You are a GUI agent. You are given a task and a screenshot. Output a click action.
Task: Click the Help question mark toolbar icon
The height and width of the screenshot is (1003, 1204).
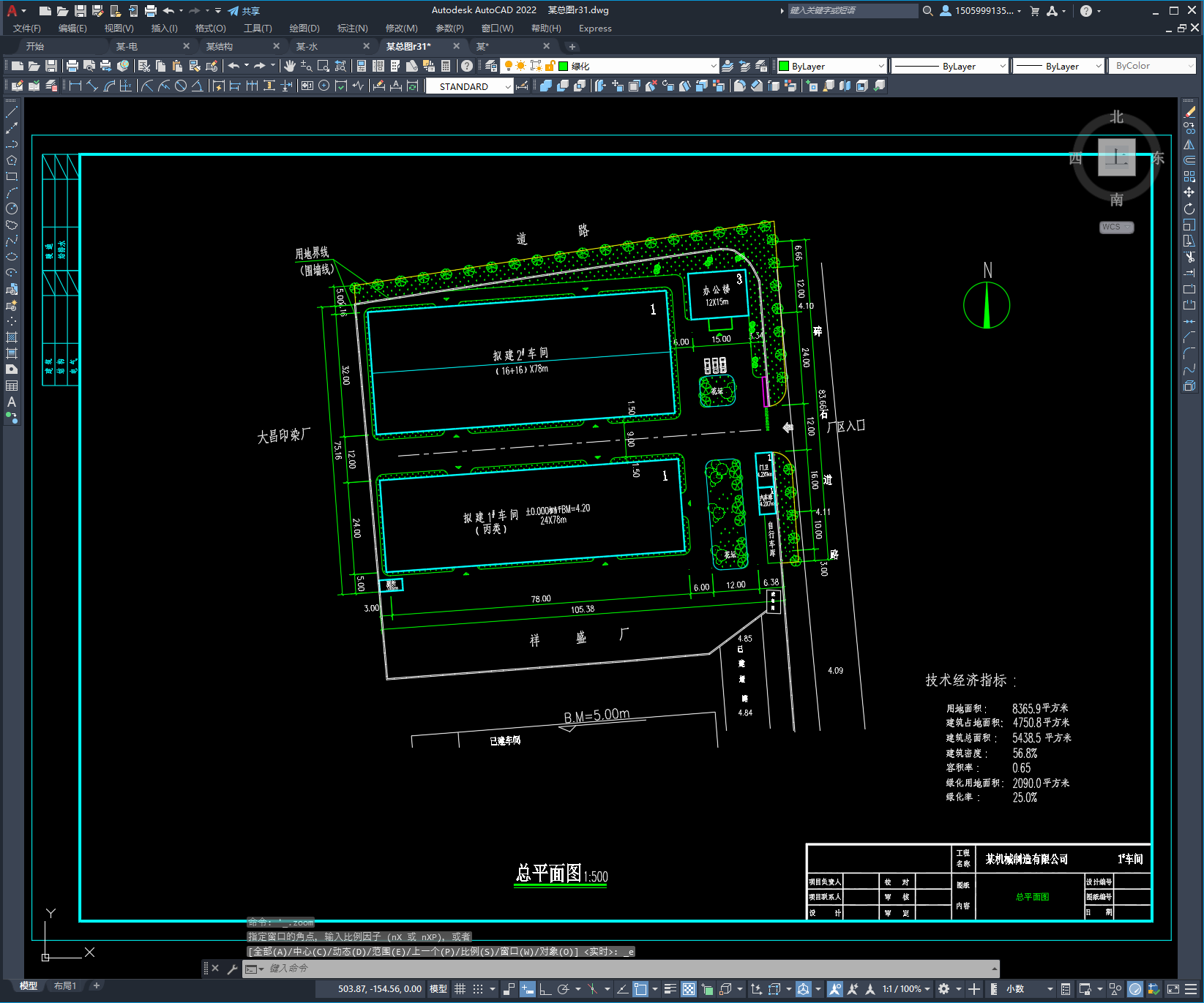click(467, 66)
